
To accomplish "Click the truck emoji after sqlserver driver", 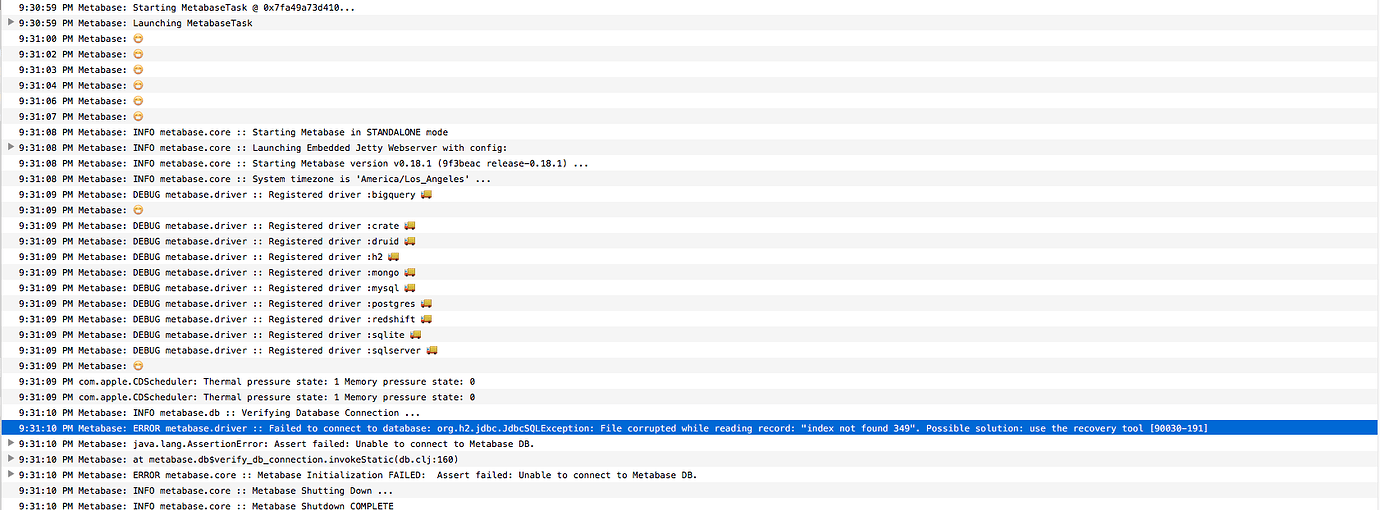I will click(432, 350).
